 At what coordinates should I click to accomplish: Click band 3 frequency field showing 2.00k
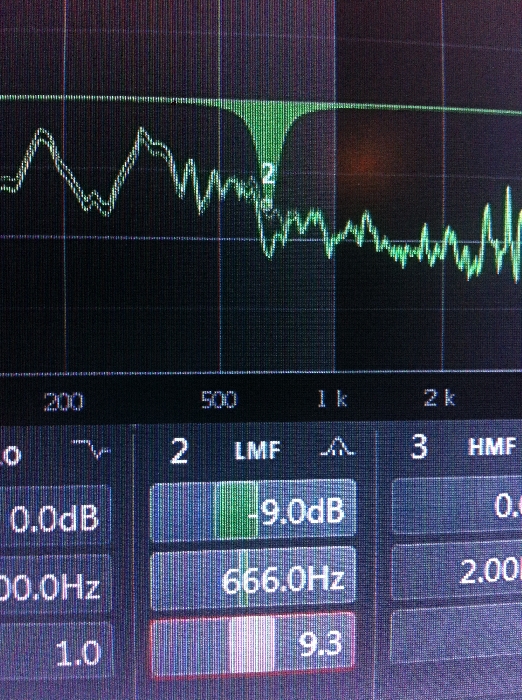coord(457,570)
